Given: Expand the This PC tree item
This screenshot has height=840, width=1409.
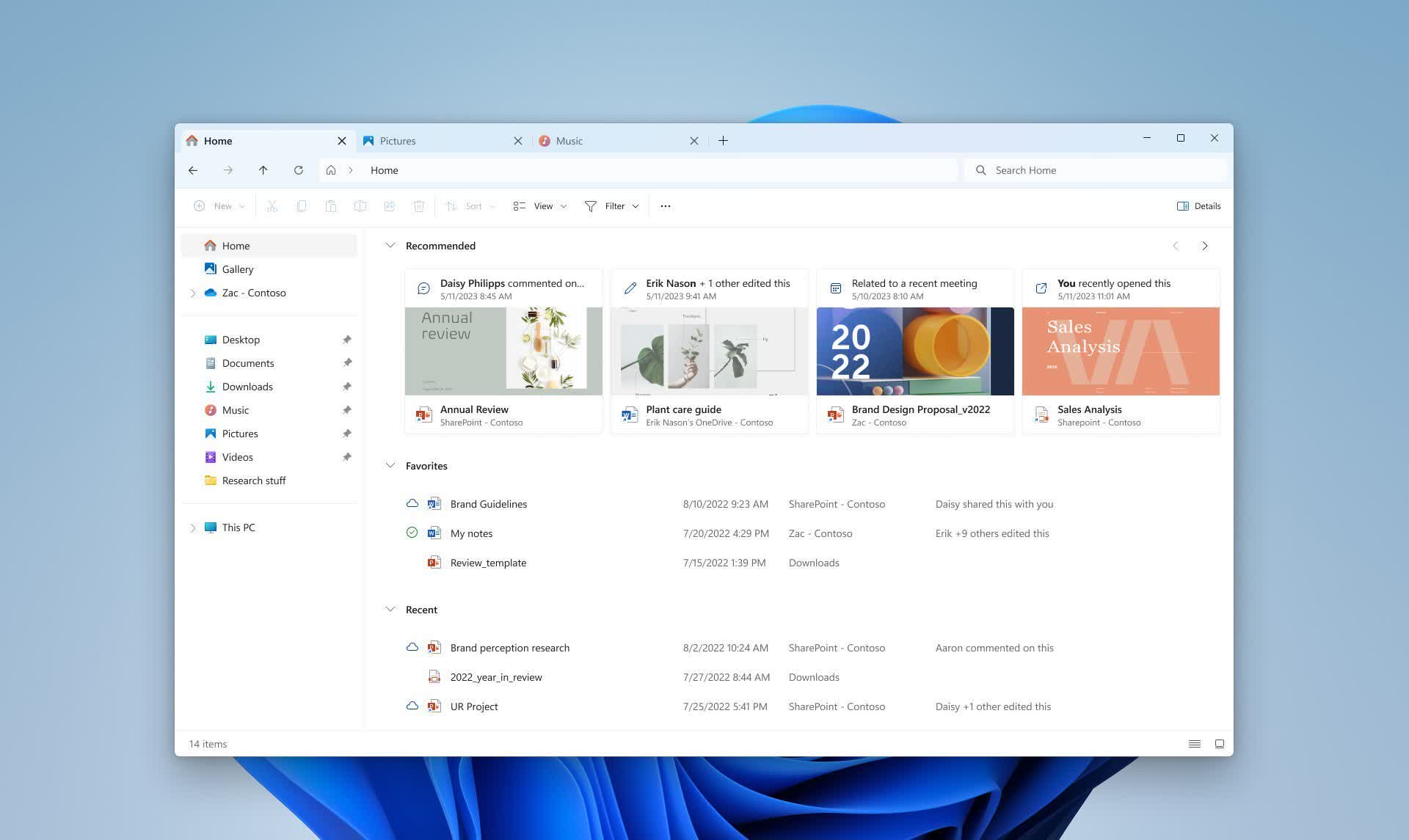Looking at the screenshot, I should pos(191,527).
